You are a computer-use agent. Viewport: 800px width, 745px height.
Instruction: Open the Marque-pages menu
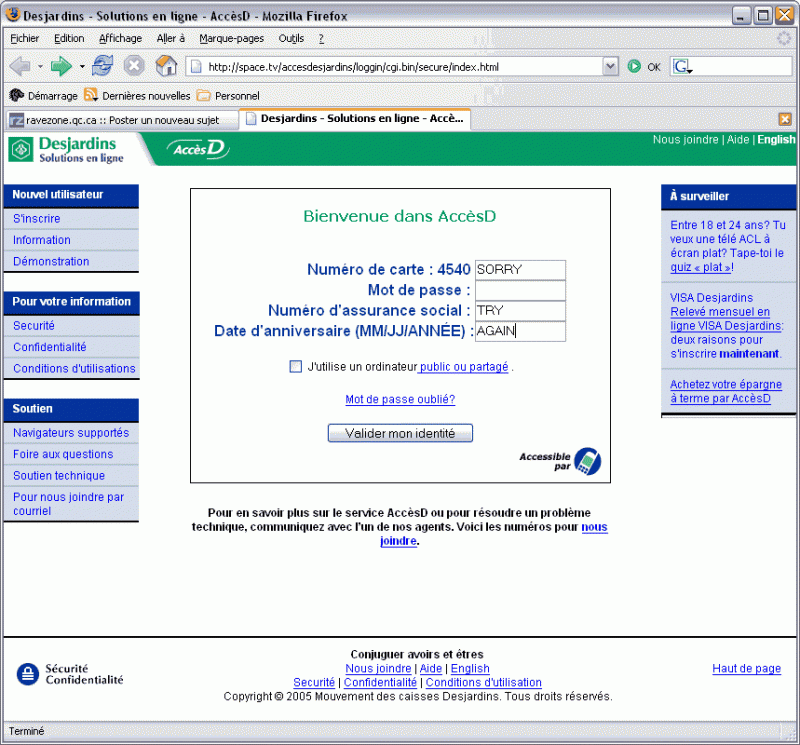coord(232,38)
